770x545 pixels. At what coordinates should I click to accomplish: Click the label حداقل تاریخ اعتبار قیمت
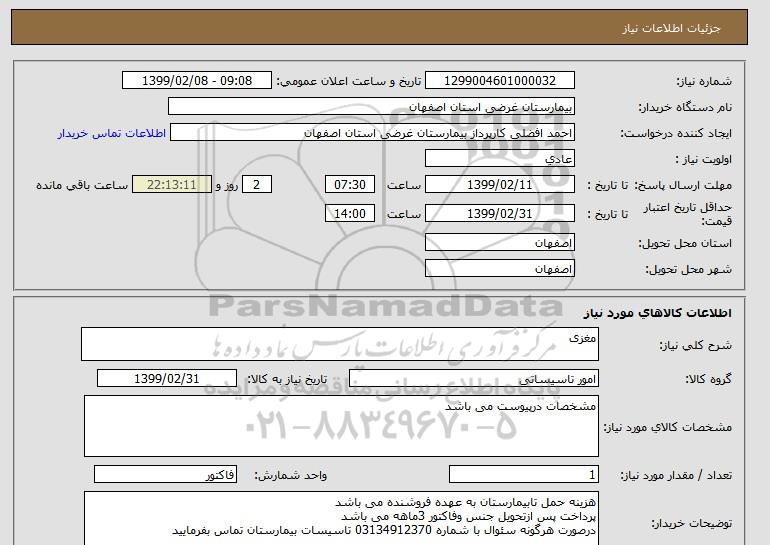pos(688,214)
